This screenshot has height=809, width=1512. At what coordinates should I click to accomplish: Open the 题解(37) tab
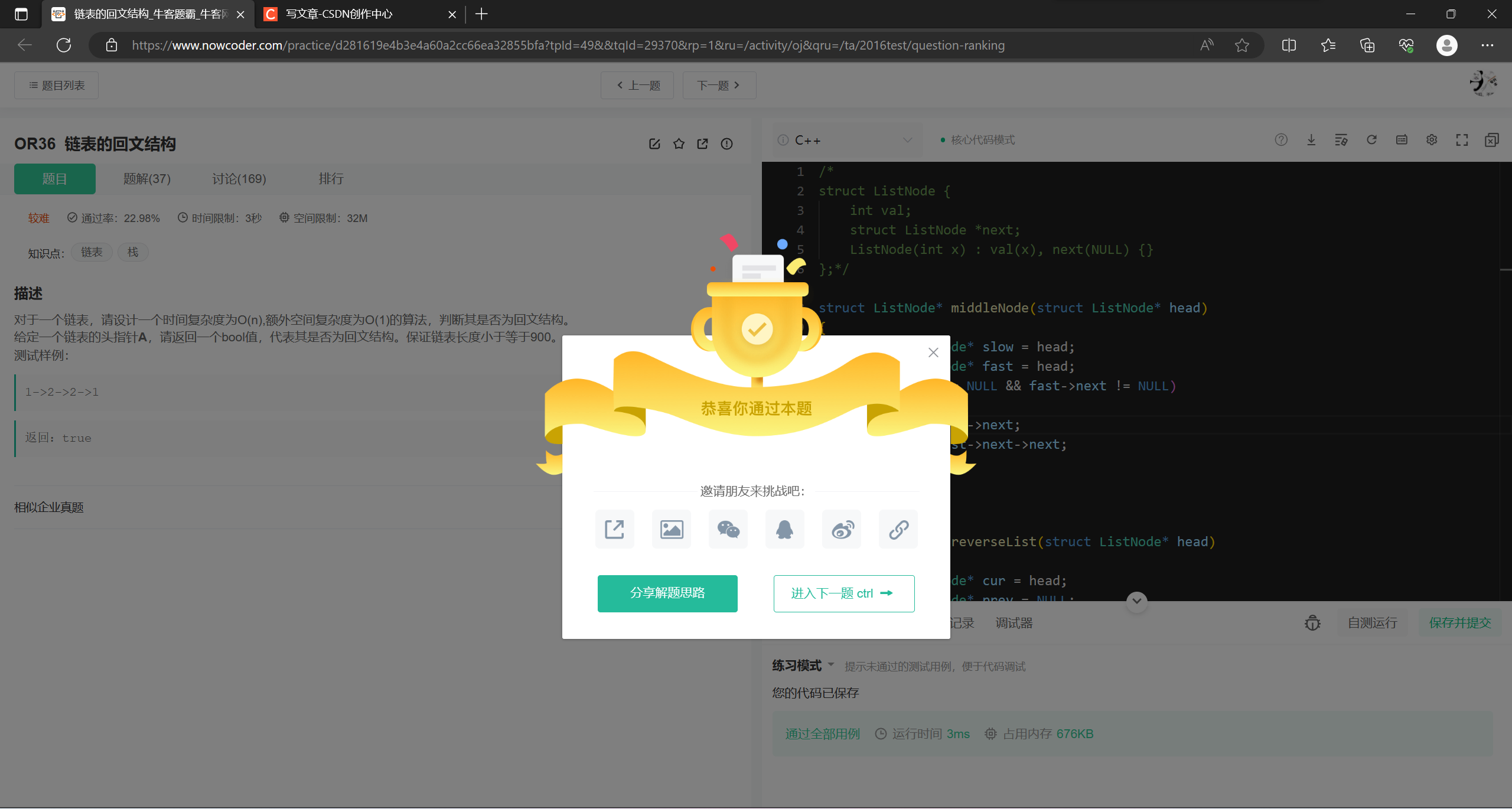[x=146, y=179]
